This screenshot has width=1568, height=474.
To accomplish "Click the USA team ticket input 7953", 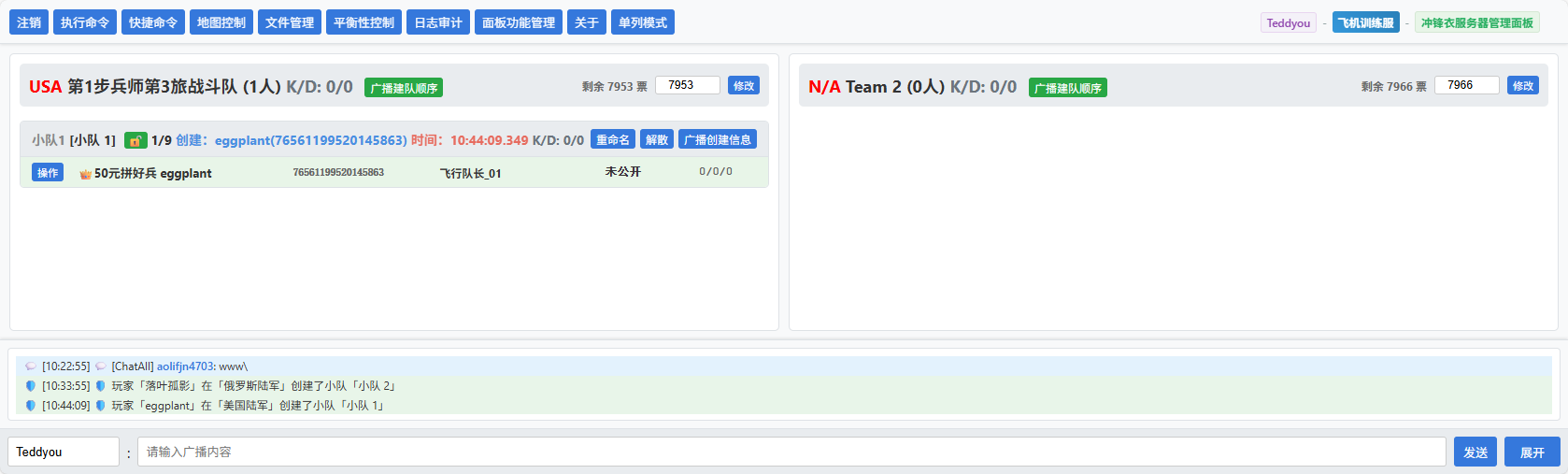I will pos(688,85).
